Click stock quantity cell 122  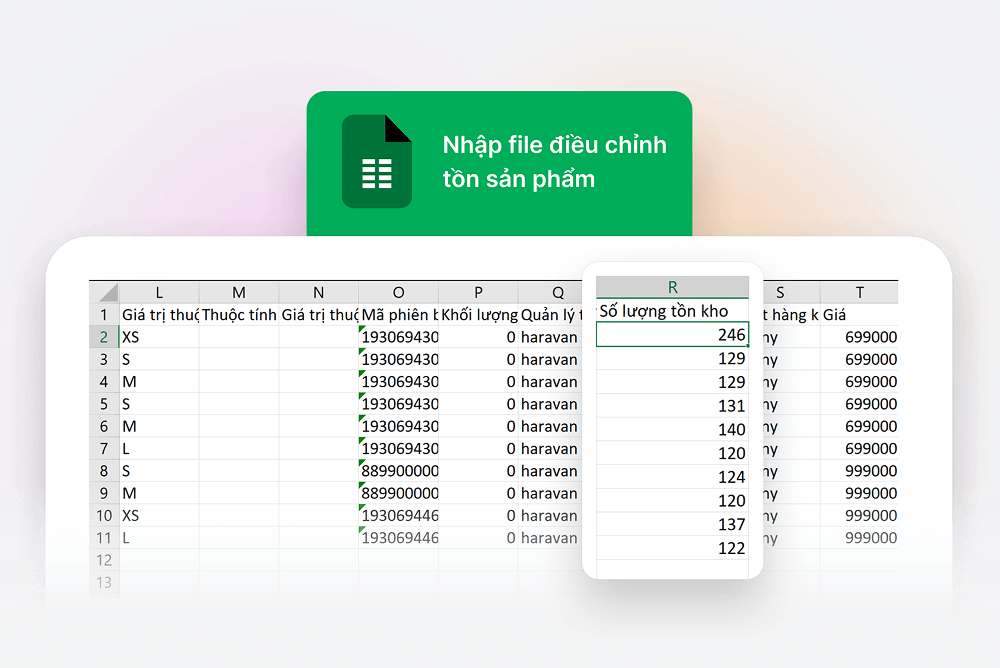[672, 547]
